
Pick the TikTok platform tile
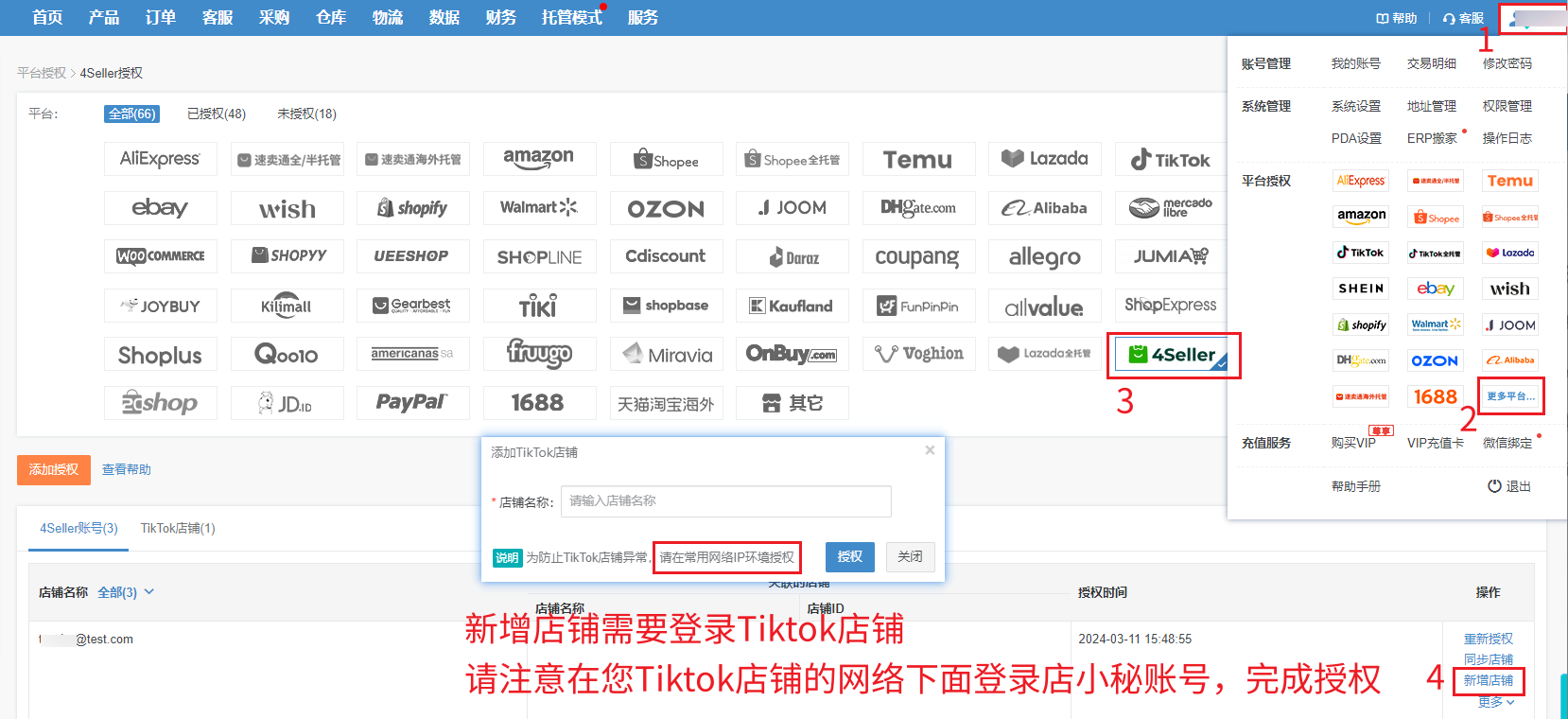click(x=1171, y=159)
